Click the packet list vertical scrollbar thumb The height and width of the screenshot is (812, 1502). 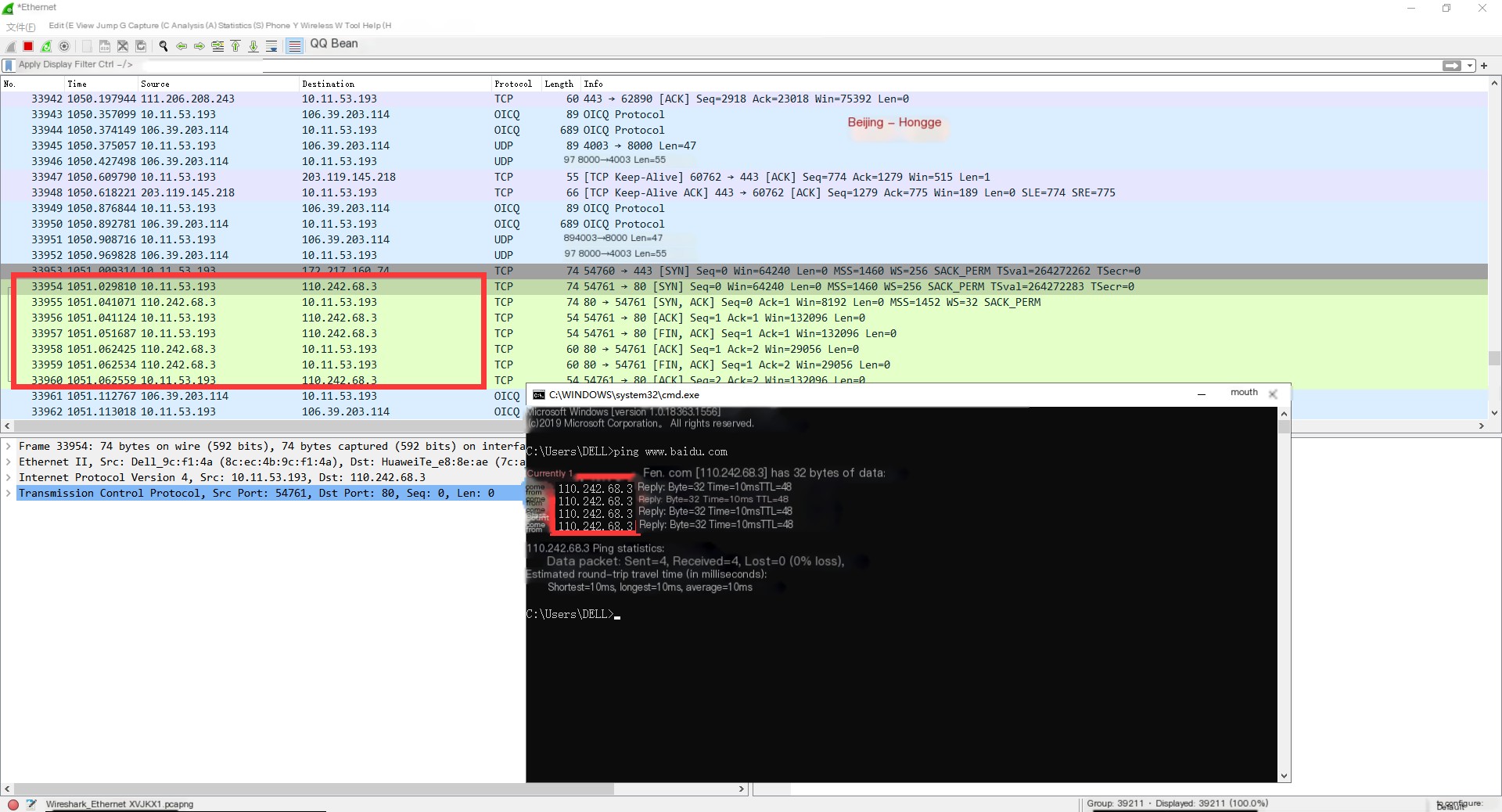(1494, 358)
